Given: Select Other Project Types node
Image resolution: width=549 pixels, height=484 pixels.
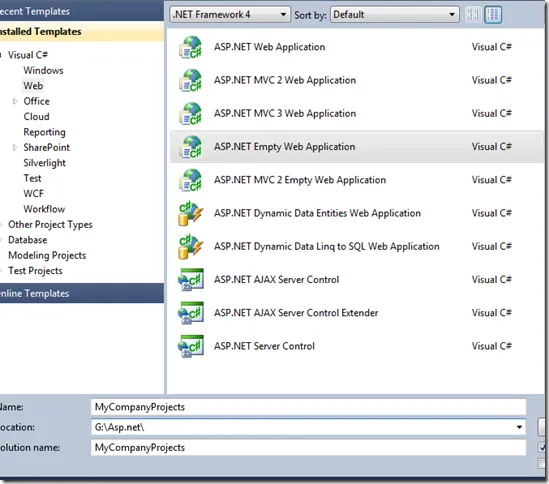Looking at the screenshot, I should 50,224.
